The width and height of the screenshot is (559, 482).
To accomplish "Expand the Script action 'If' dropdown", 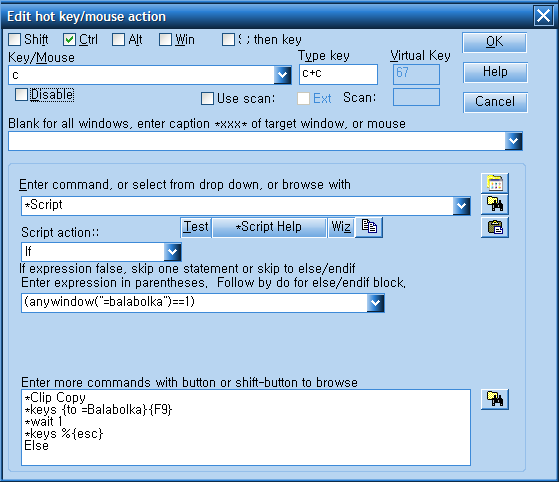I will (x=173, y=252).
